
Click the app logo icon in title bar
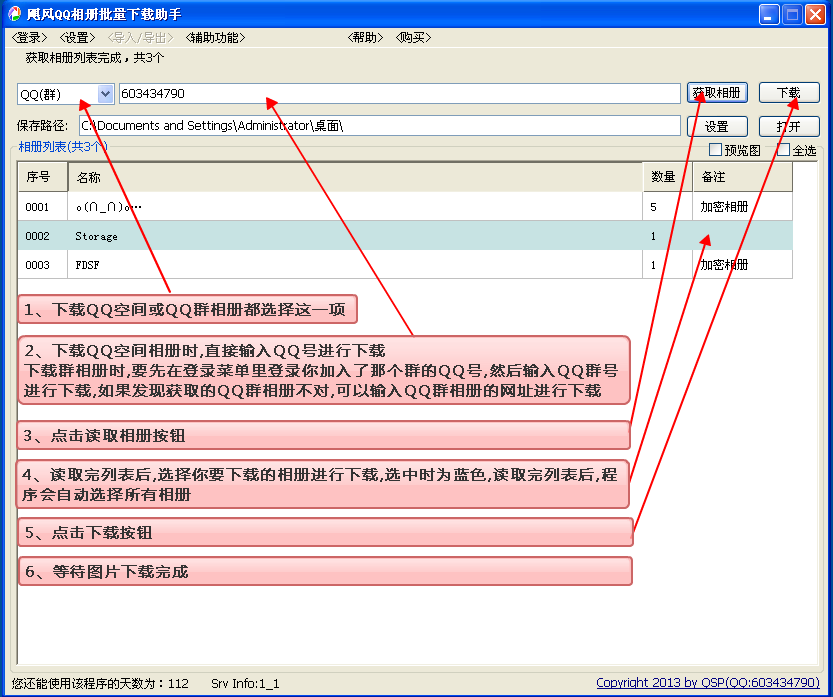[x=14, y=13]
